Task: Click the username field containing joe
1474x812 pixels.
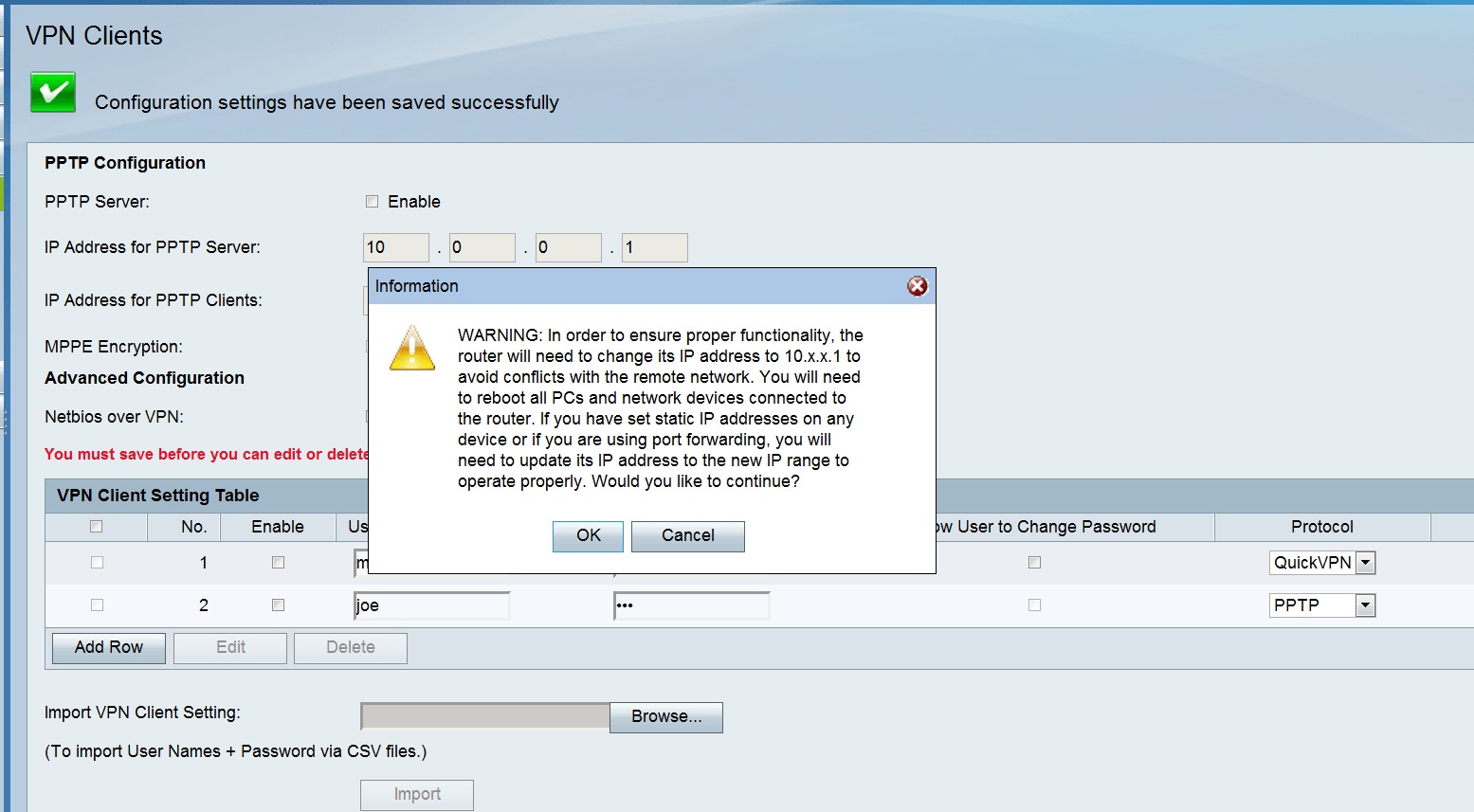Action: 432,605
